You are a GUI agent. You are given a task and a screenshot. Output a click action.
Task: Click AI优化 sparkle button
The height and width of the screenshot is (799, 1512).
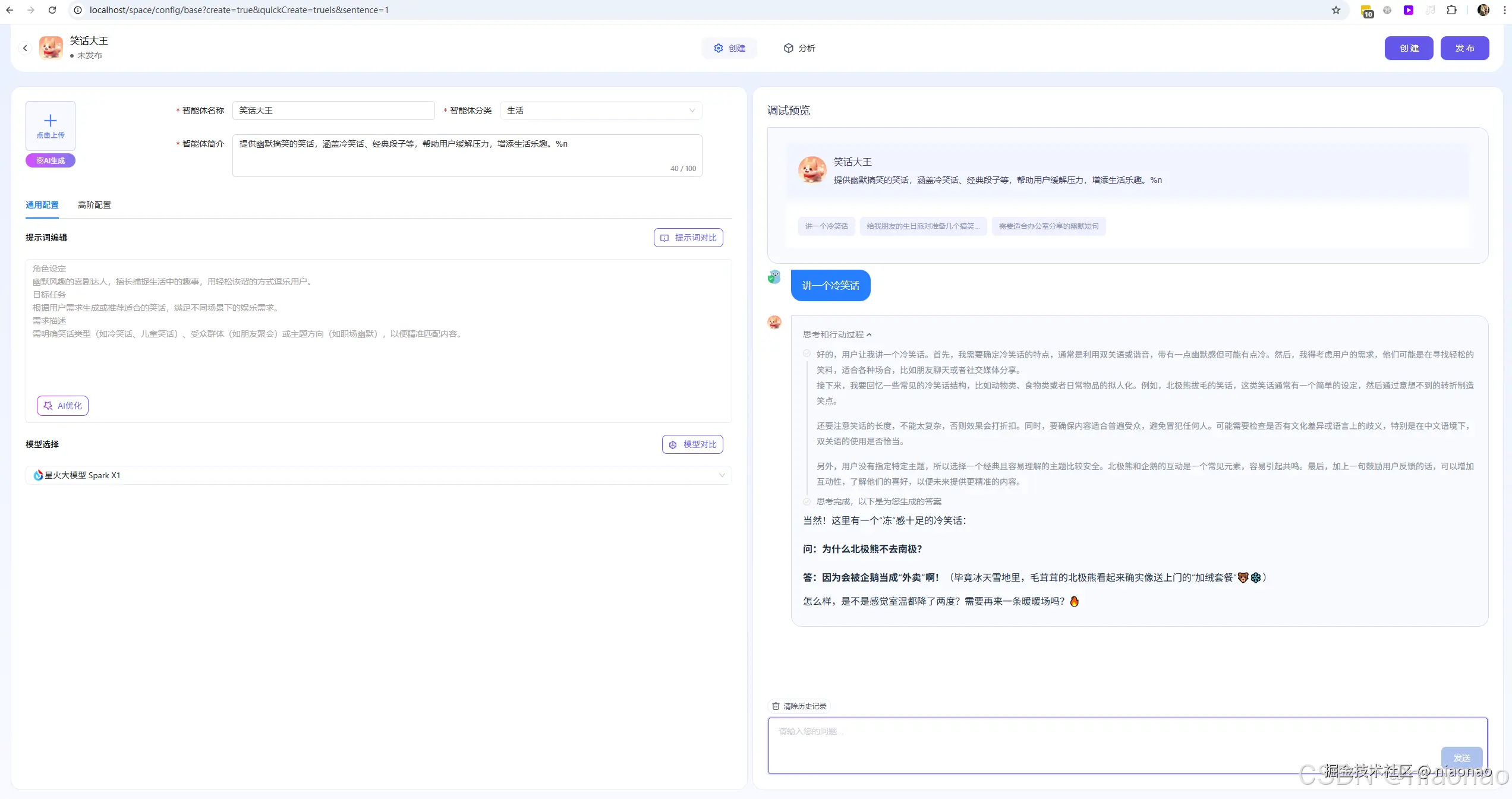pos(62,406)
